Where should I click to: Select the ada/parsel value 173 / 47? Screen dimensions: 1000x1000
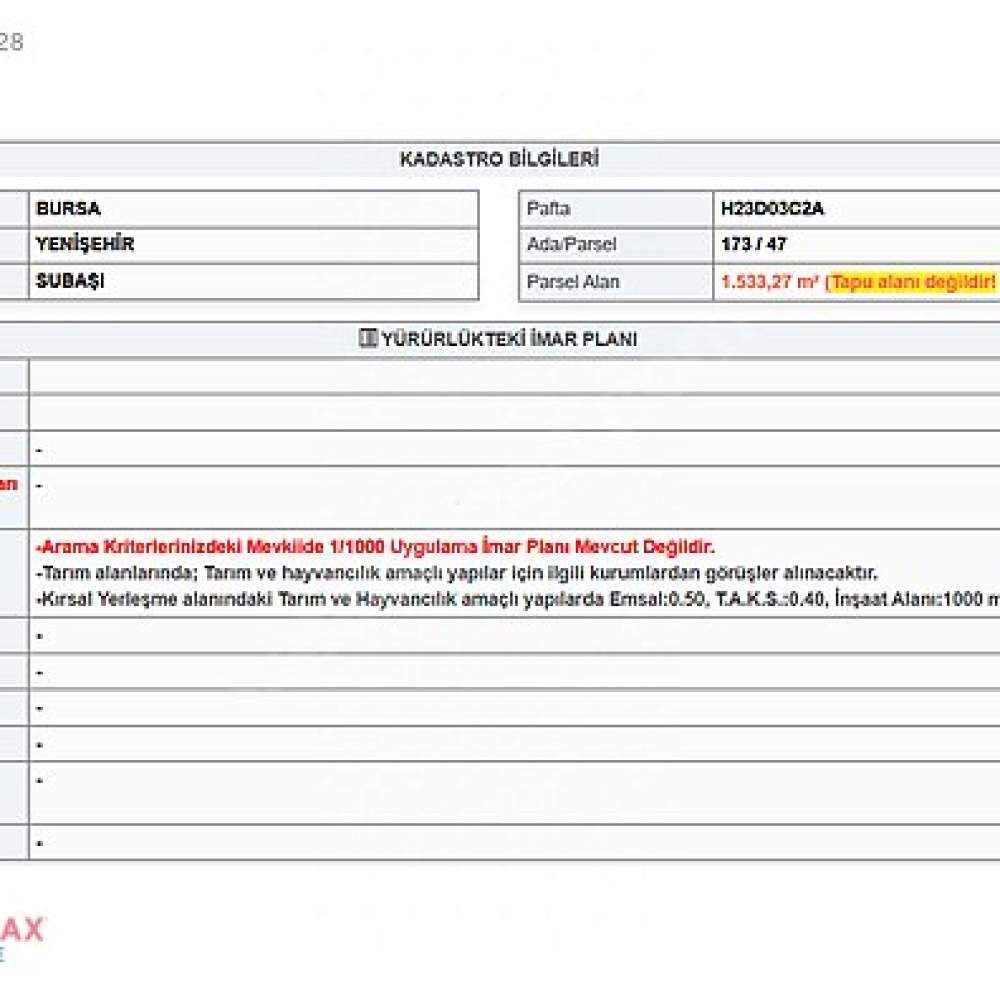click(x=754, y=244)
